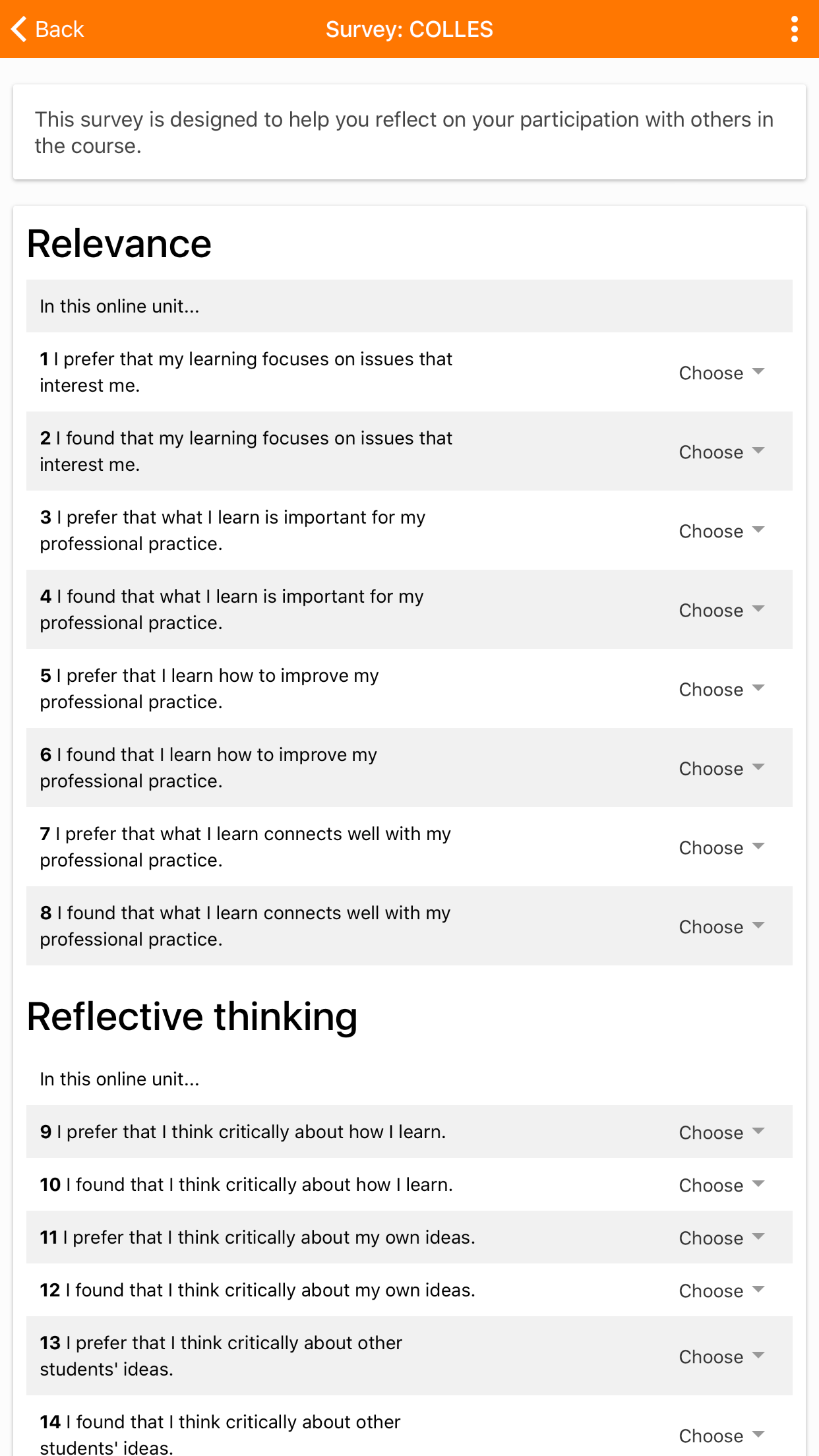Tap the dropdown arrow for question 12
The height and width of the screenshot is (1456, 819).
[x=758, y=1290]
